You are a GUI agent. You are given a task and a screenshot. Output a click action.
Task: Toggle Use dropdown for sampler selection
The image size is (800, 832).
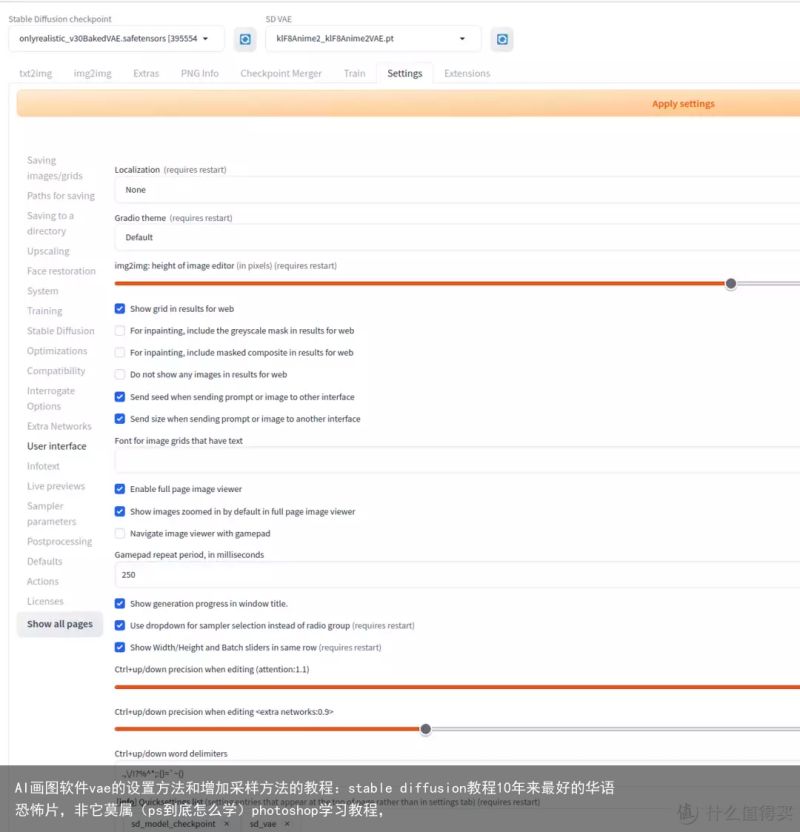(x=120, y=626)
